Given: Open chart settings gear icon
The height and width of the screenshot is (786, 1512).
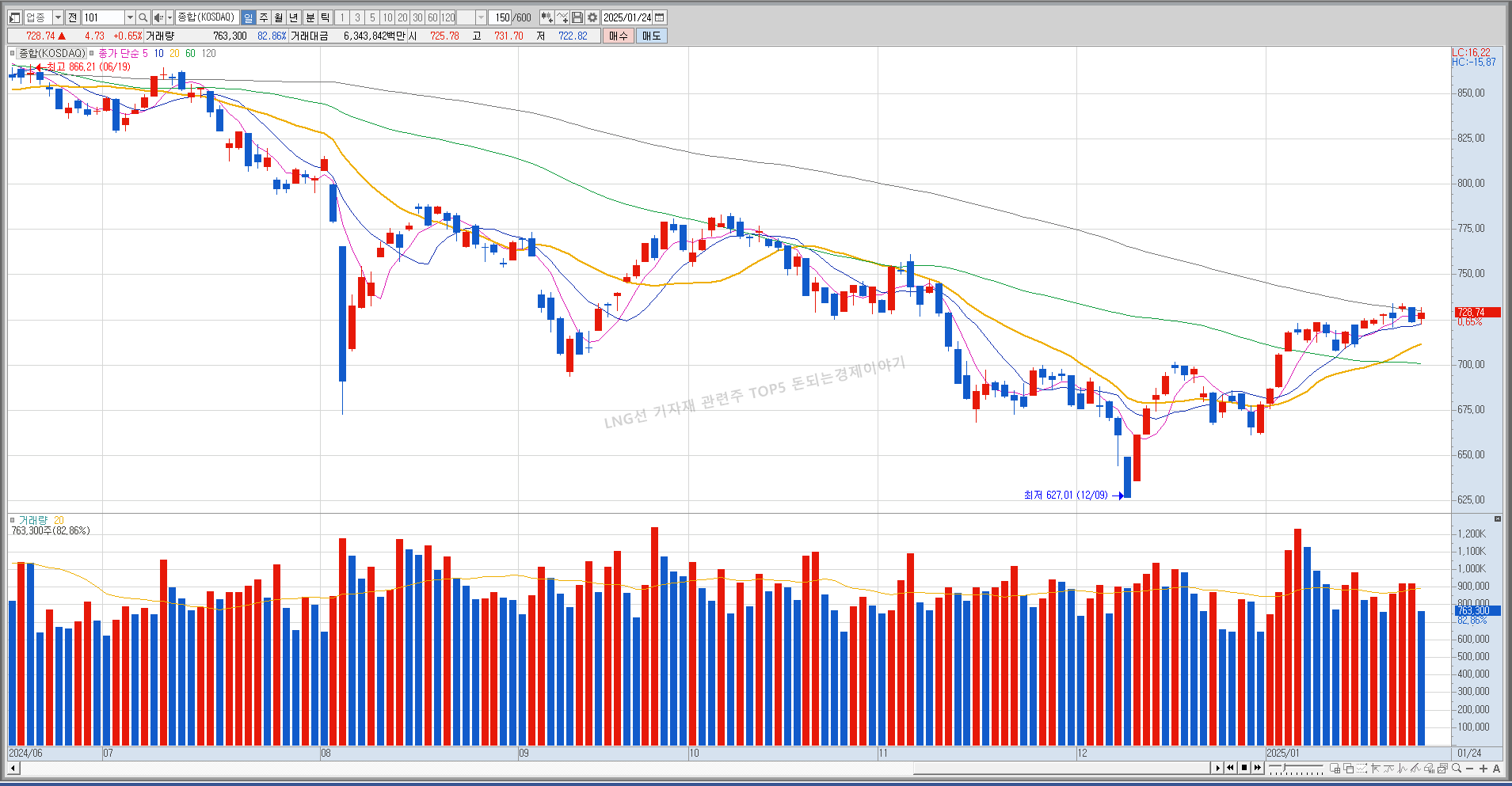Looking at the screenshot, I should point(592,17).
